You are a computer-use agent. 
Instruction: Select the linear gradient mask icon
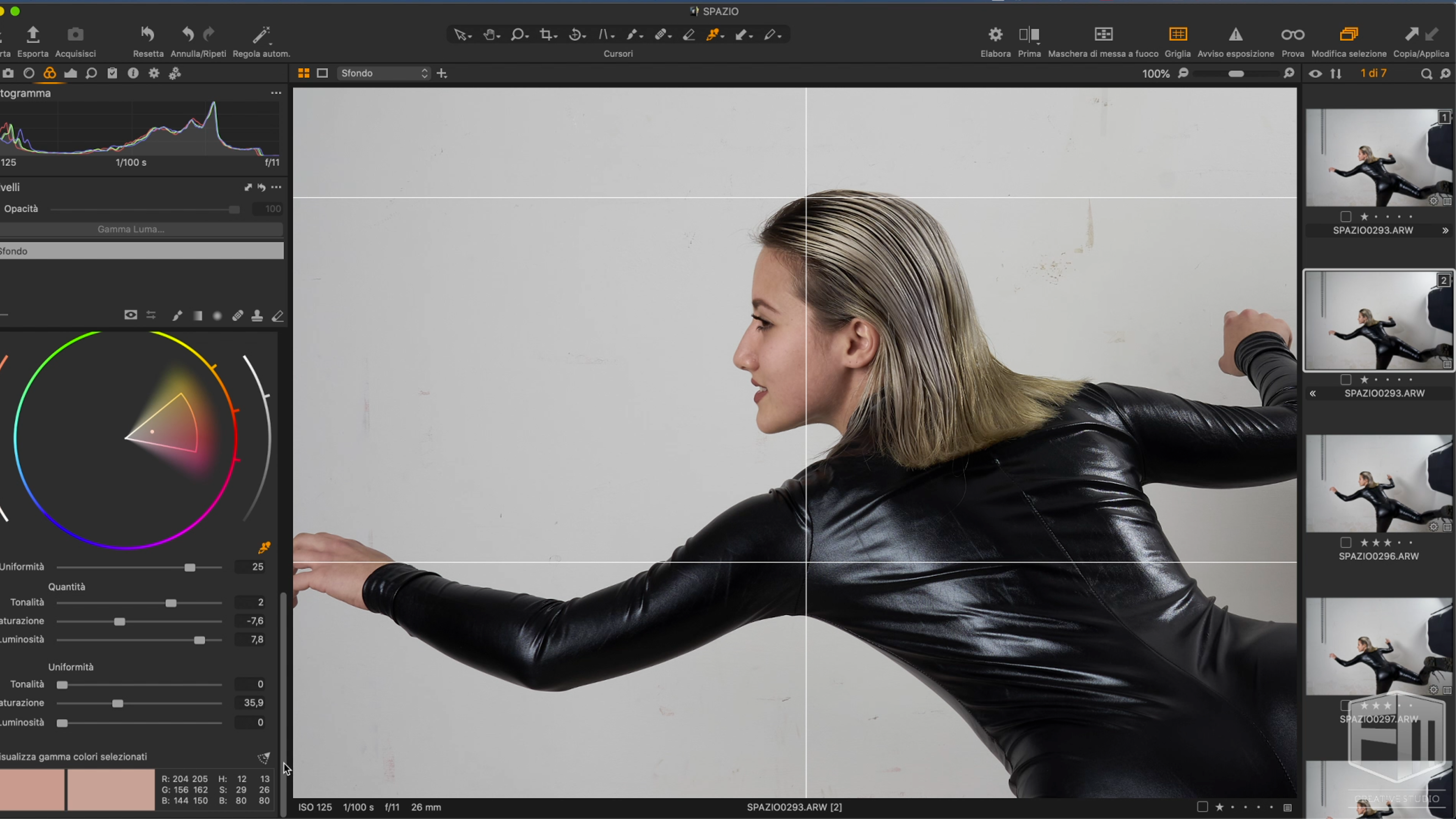[x=197, y=316]
